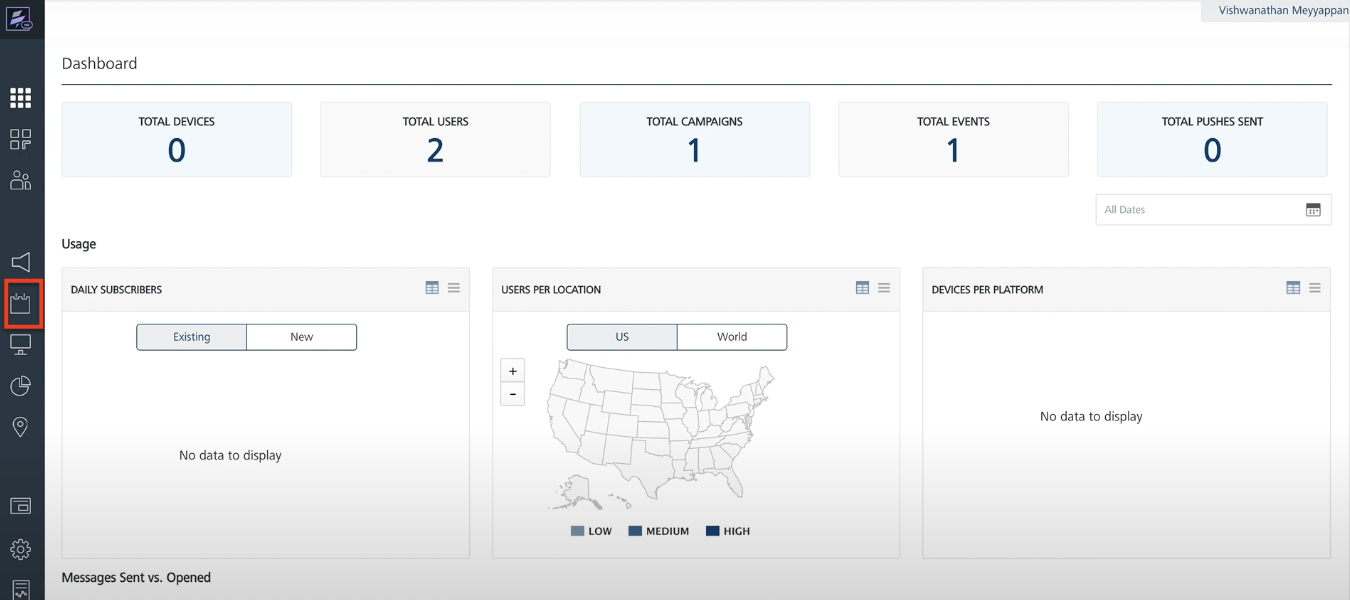Click the megaphone campaigns icon in sidebar
1350x600 pixels.
20,262
